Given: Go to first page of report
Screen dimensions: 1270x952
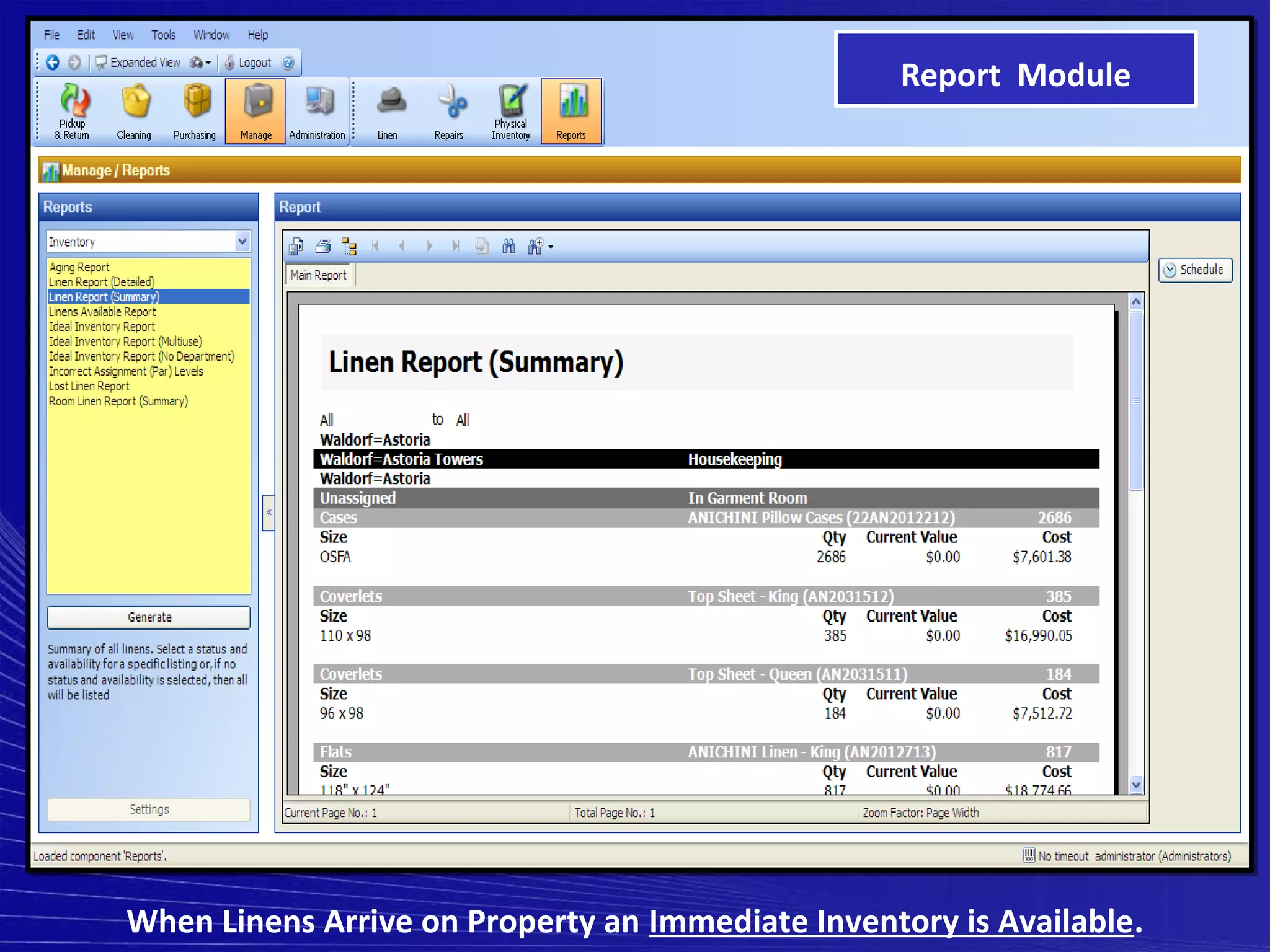Looking at the screenshot, I should coord(375,247).
